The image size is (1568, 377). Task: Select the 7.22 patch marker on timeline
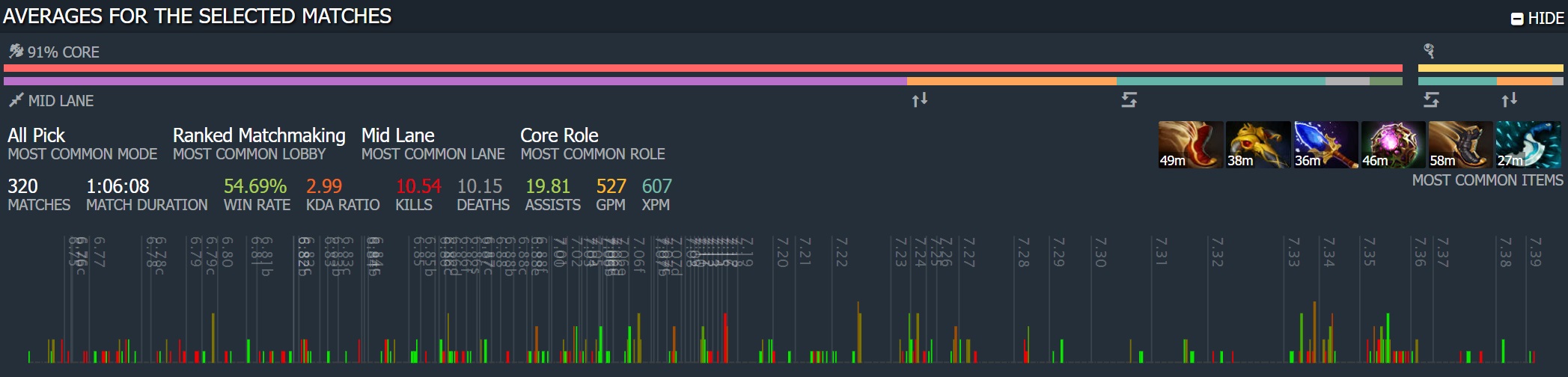click(x=841, y=252)
